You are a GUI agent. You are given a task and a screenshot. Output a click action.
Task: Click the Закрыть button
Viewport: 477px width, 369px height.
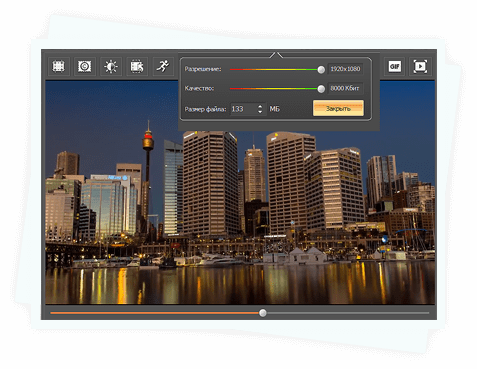[x=338, y=108]
